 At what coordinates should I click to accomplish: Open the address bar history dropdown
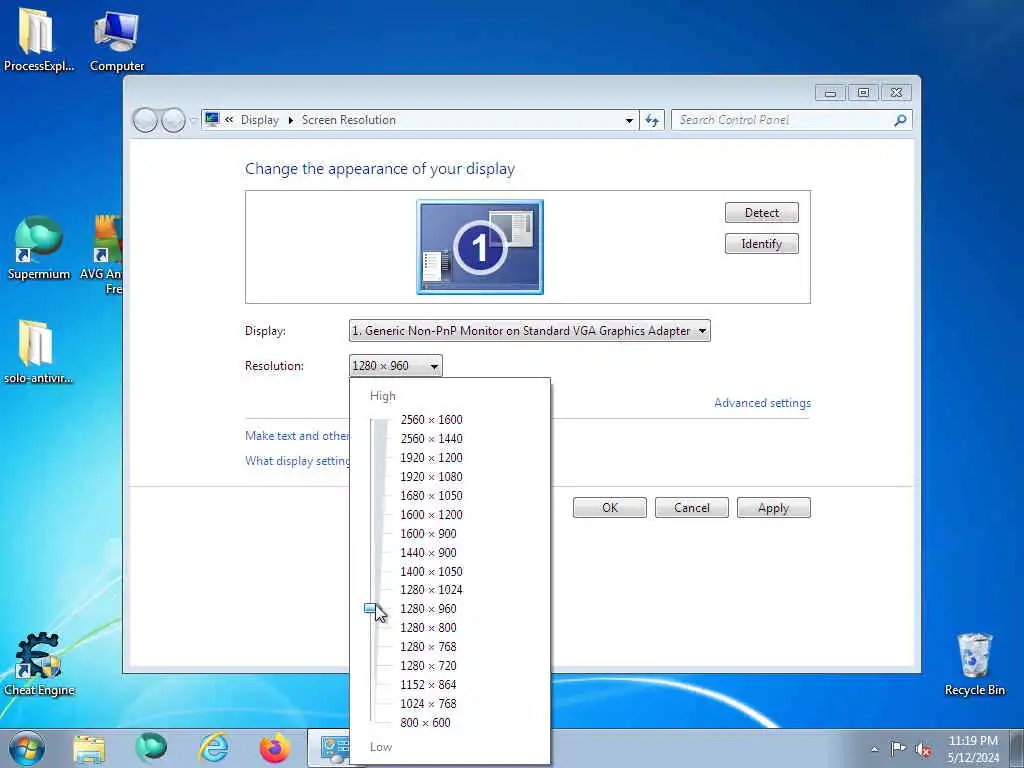point(629,120)
